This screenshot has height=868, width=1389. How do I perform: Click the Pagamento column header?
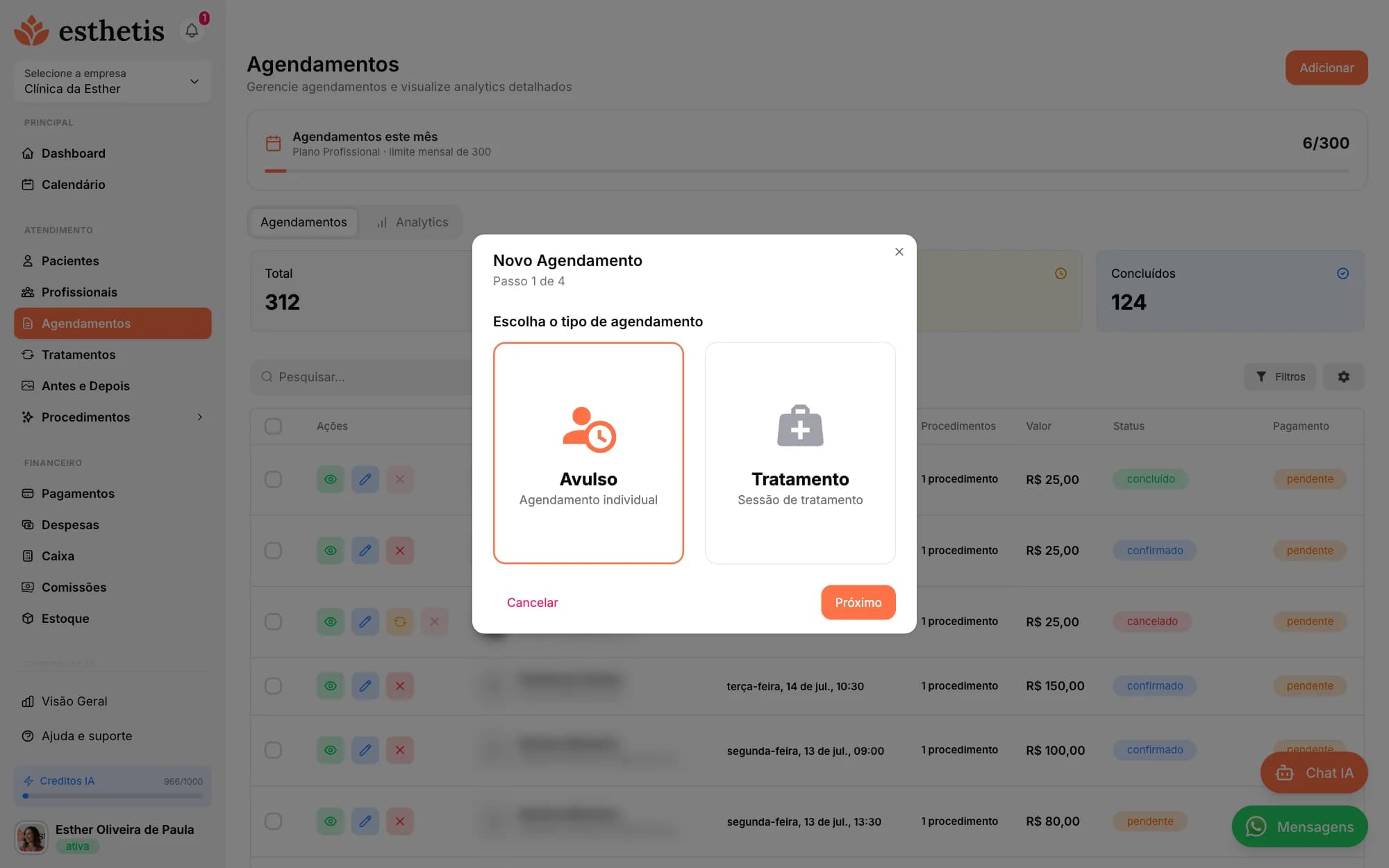1300,426
